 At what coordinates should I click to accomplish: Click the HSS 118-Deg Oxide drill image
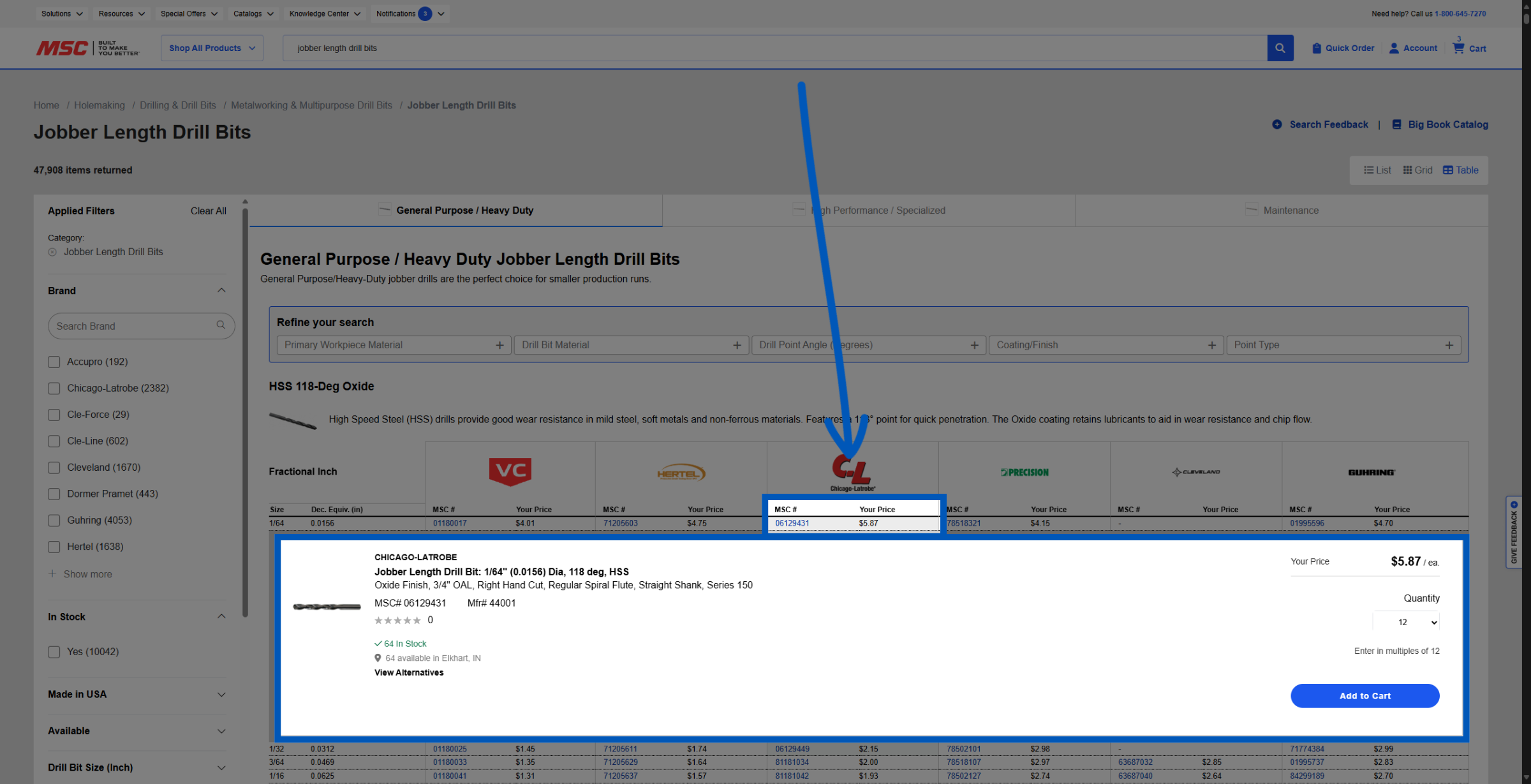click(293, 420)
